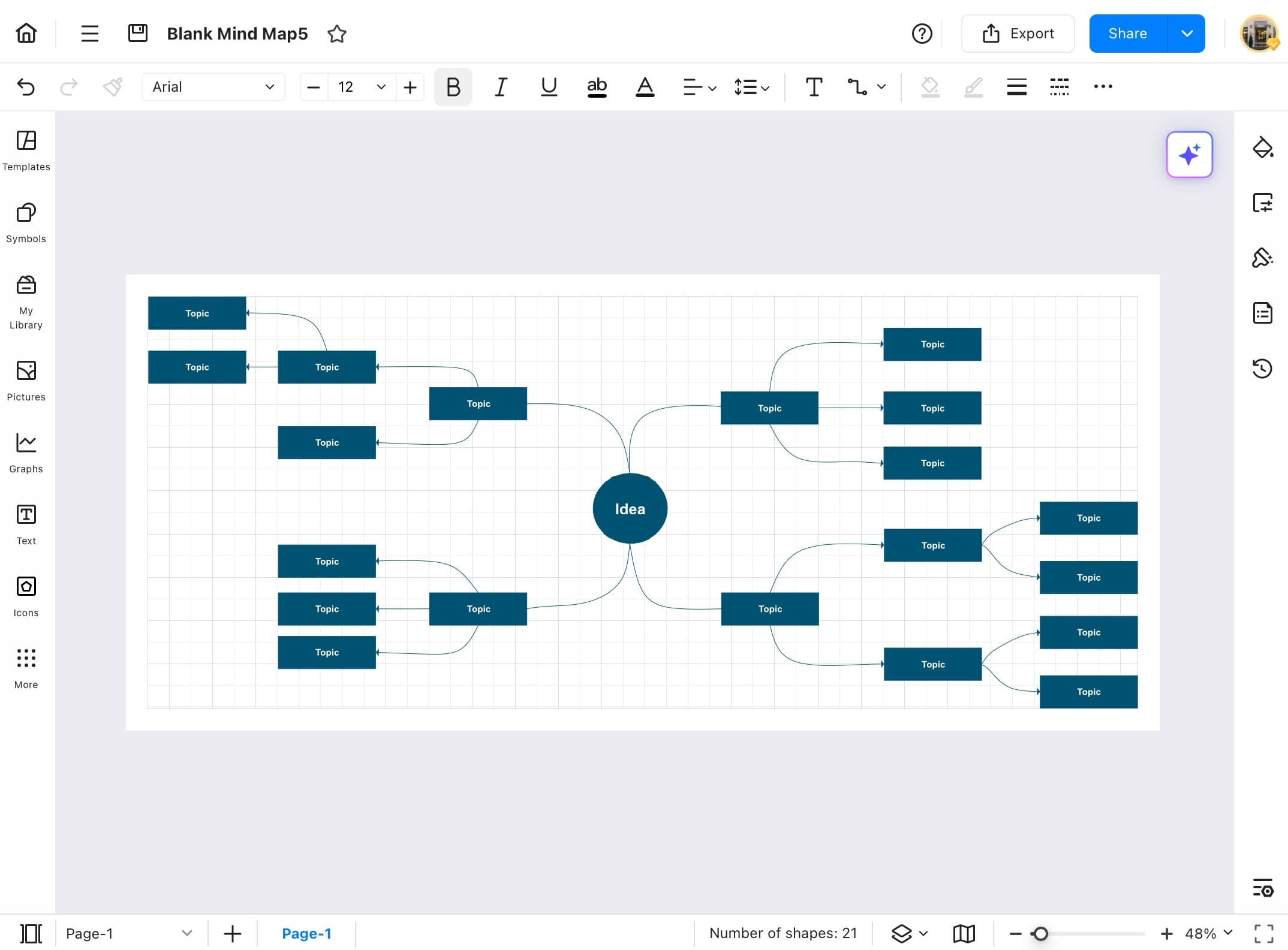Open the Symbols library panel

point(26,222)
